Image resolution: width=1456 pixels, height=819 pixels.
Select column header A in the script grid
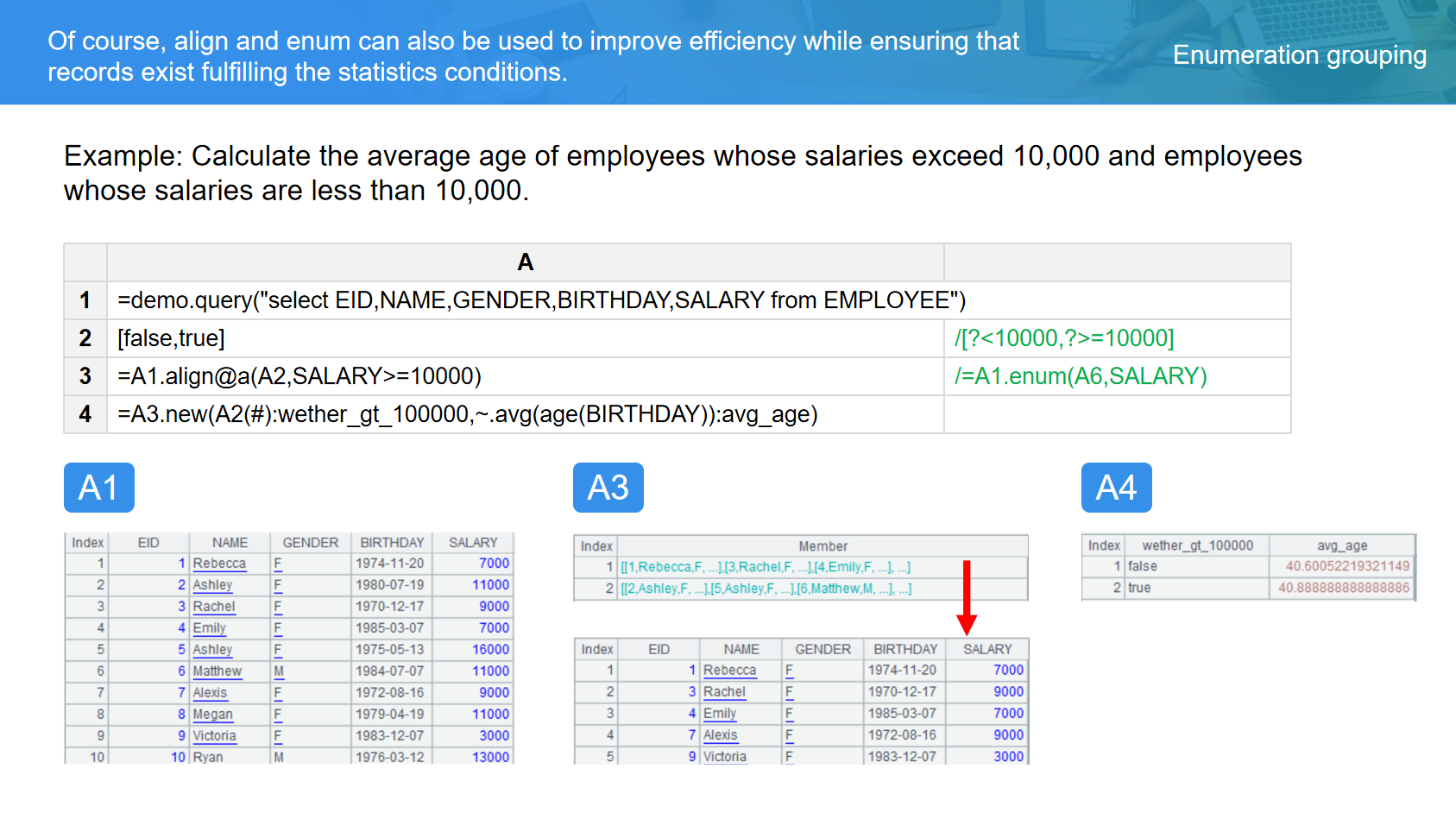pos(525,262)
